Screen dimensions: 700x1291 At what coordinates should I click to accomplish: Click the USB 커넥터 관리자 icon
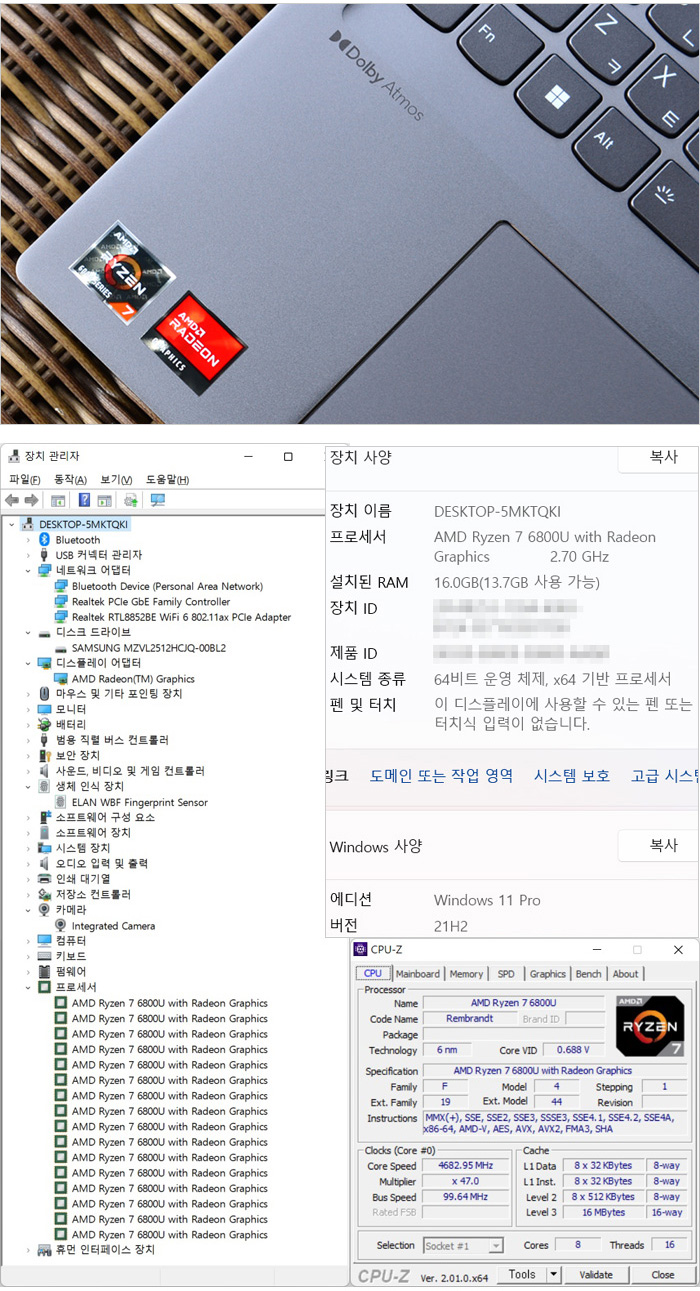(44, 555)
